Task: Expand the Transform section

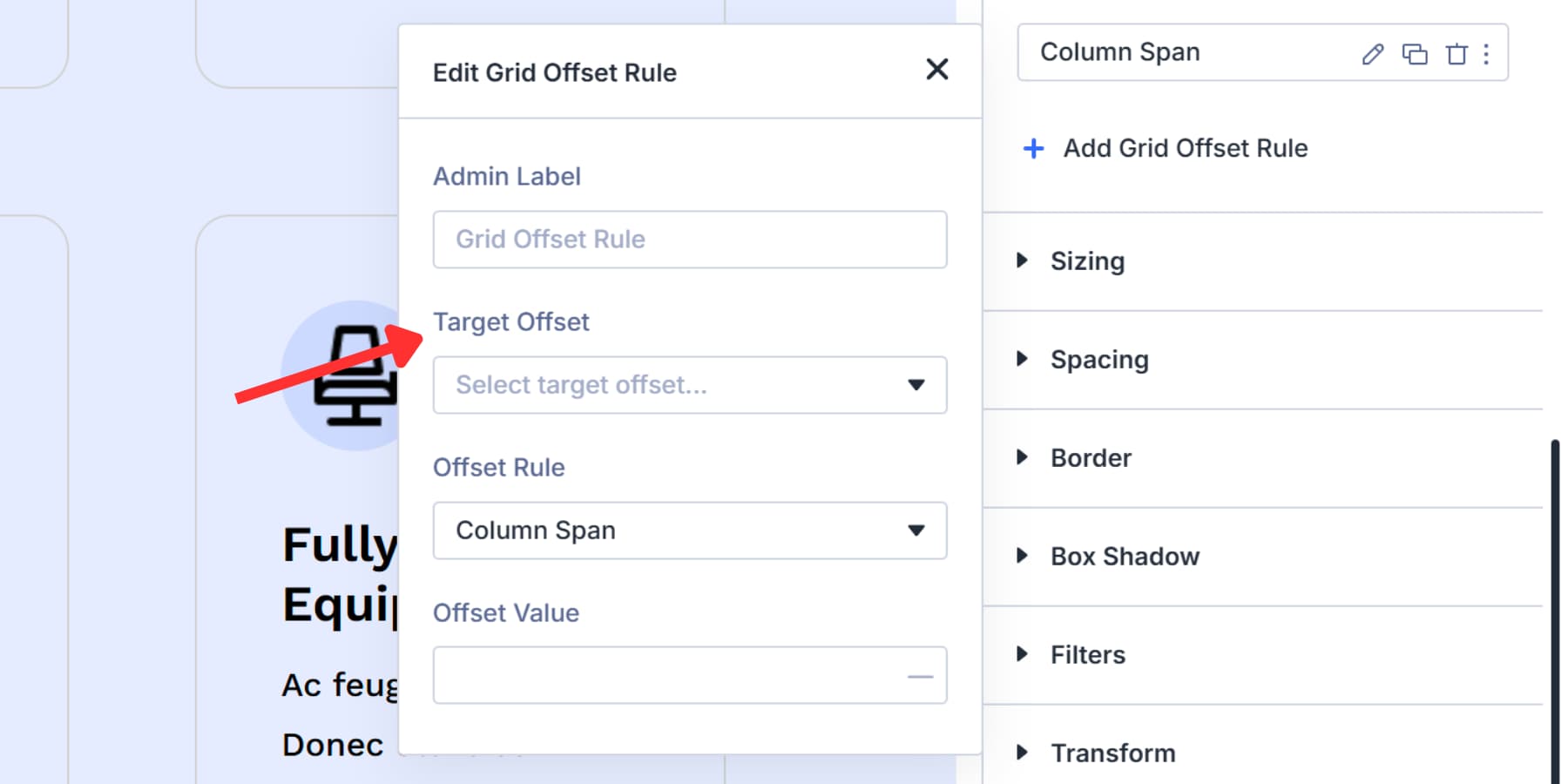Action: pyautogui.click(x=1112, y=753)
